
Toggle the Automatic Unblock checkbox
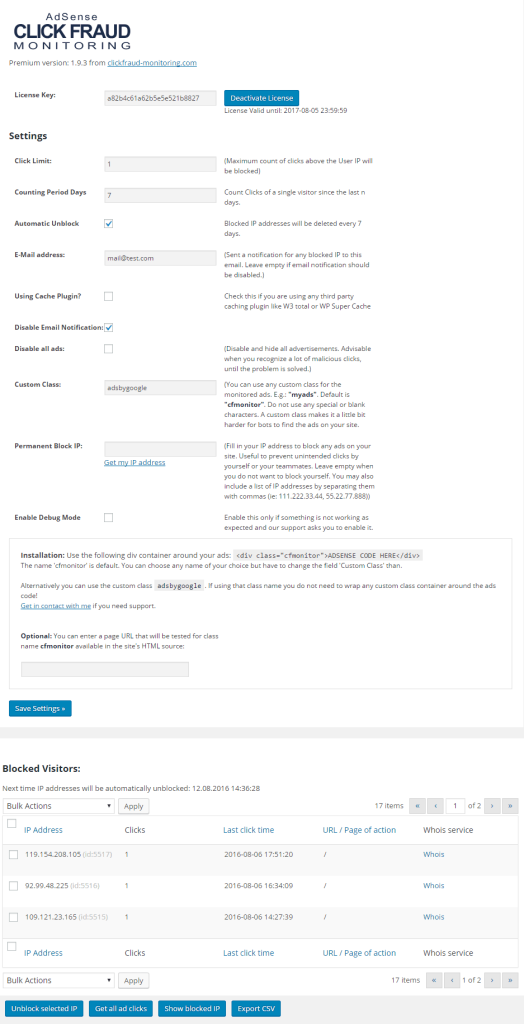click(108, 223)
